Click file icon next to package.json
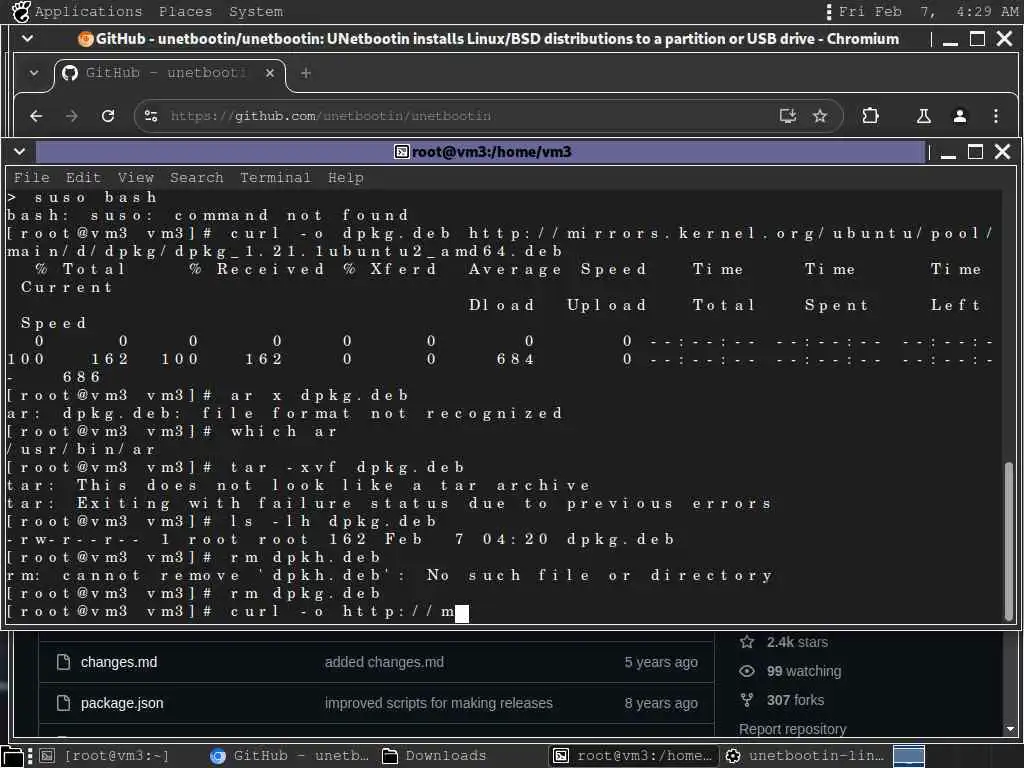The height and width of the screenshot is (768, 1024). click(63, 703)
